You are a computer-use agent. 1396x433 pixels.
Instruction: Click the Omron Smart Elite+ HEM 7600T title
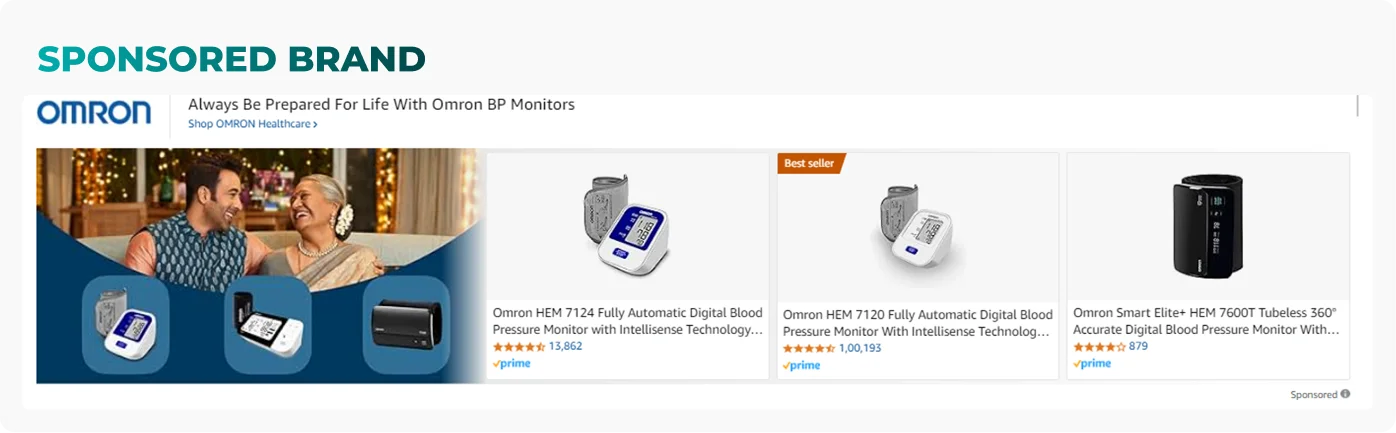tap(1207, 322)
